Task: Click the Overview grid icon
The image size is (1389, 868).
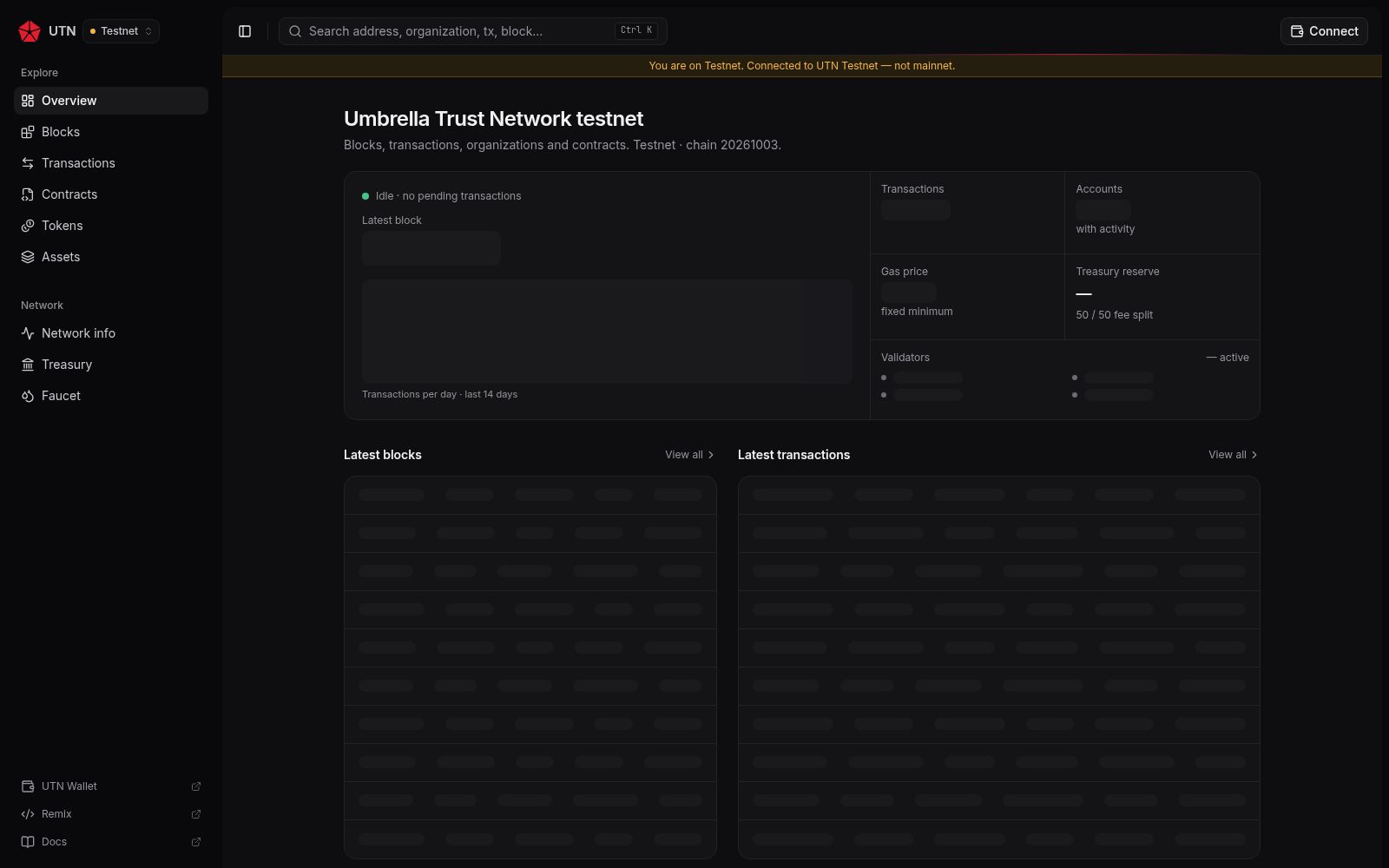Action: (x=28, y=101)
